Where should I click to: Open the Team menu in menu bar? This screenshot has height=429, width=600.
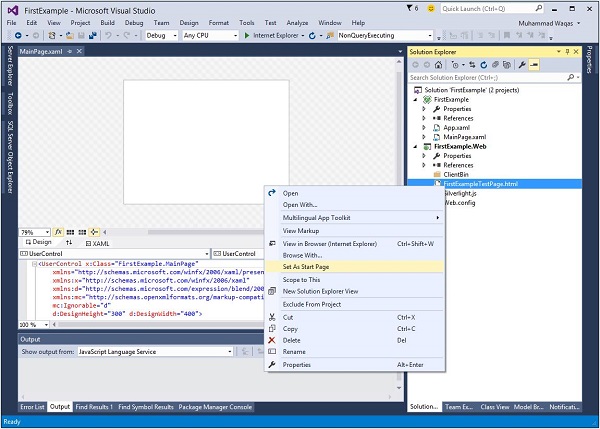[160, 21]
